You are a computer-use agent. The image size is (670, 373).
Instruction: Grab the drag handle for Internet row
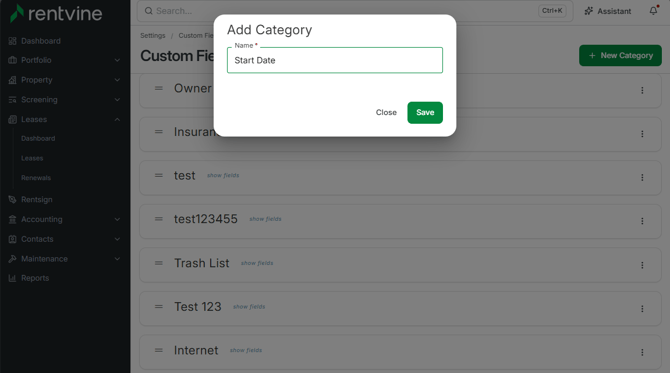159,350
